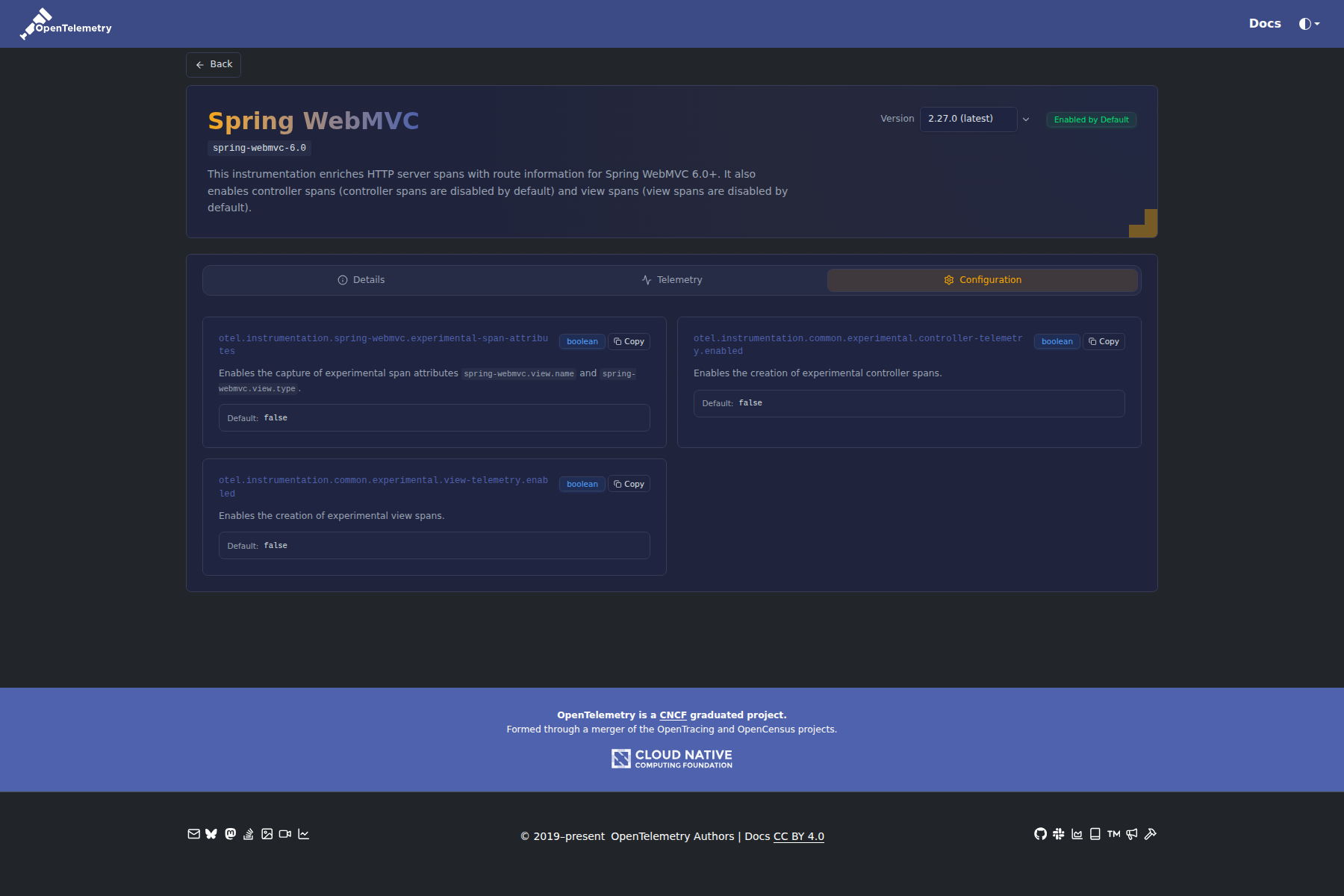
Task: Open the Mastodon icon link
Action: tap(230, 834)
